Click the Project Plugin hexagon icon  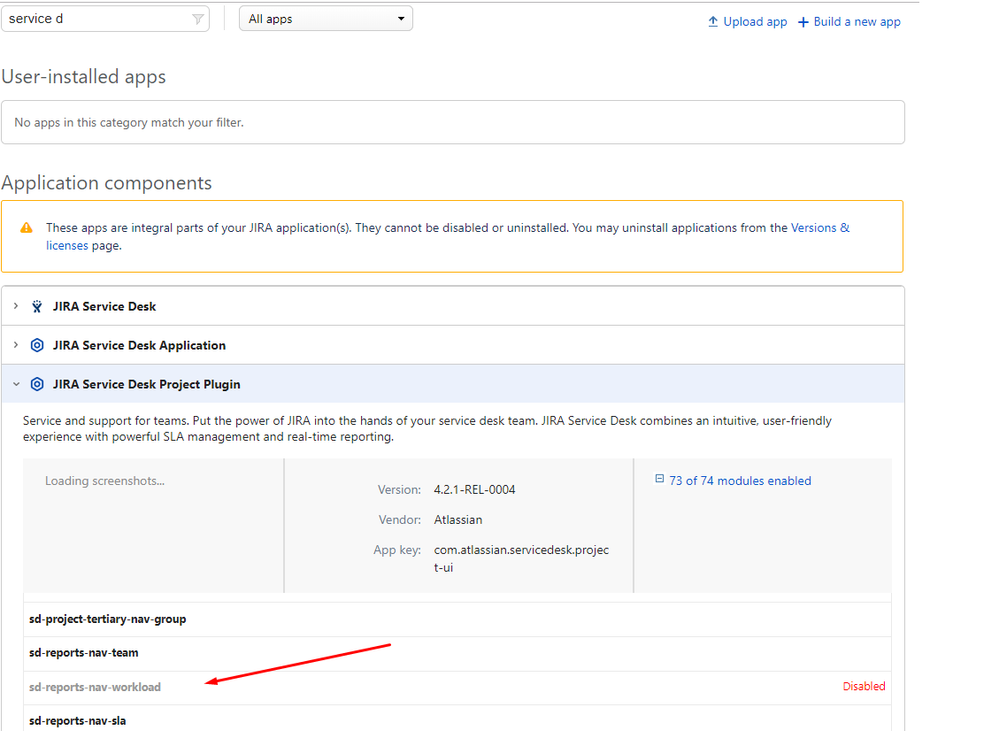click(37, 384)
